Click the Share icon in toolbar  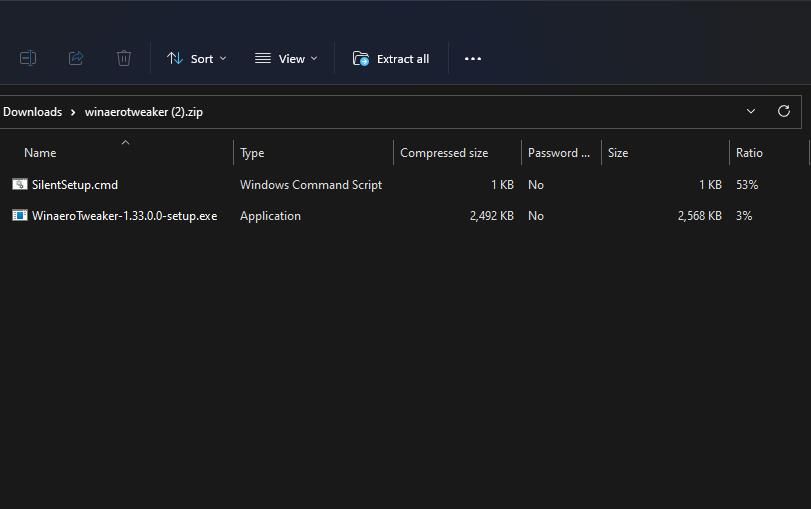[76, 59]
